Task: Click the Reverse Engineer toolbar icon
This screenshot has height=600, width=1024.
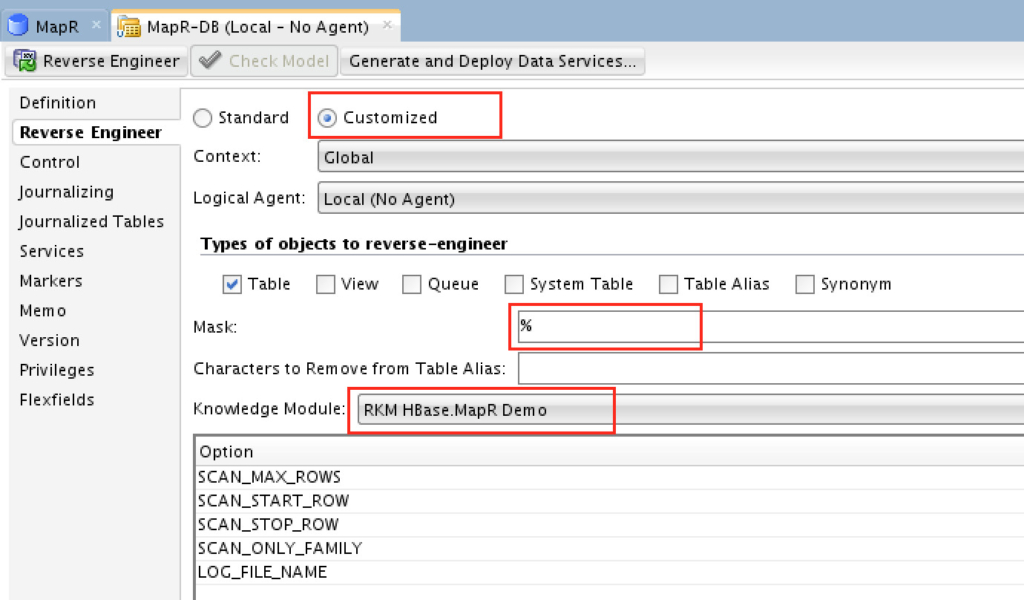Action: [x=25, y=61]
